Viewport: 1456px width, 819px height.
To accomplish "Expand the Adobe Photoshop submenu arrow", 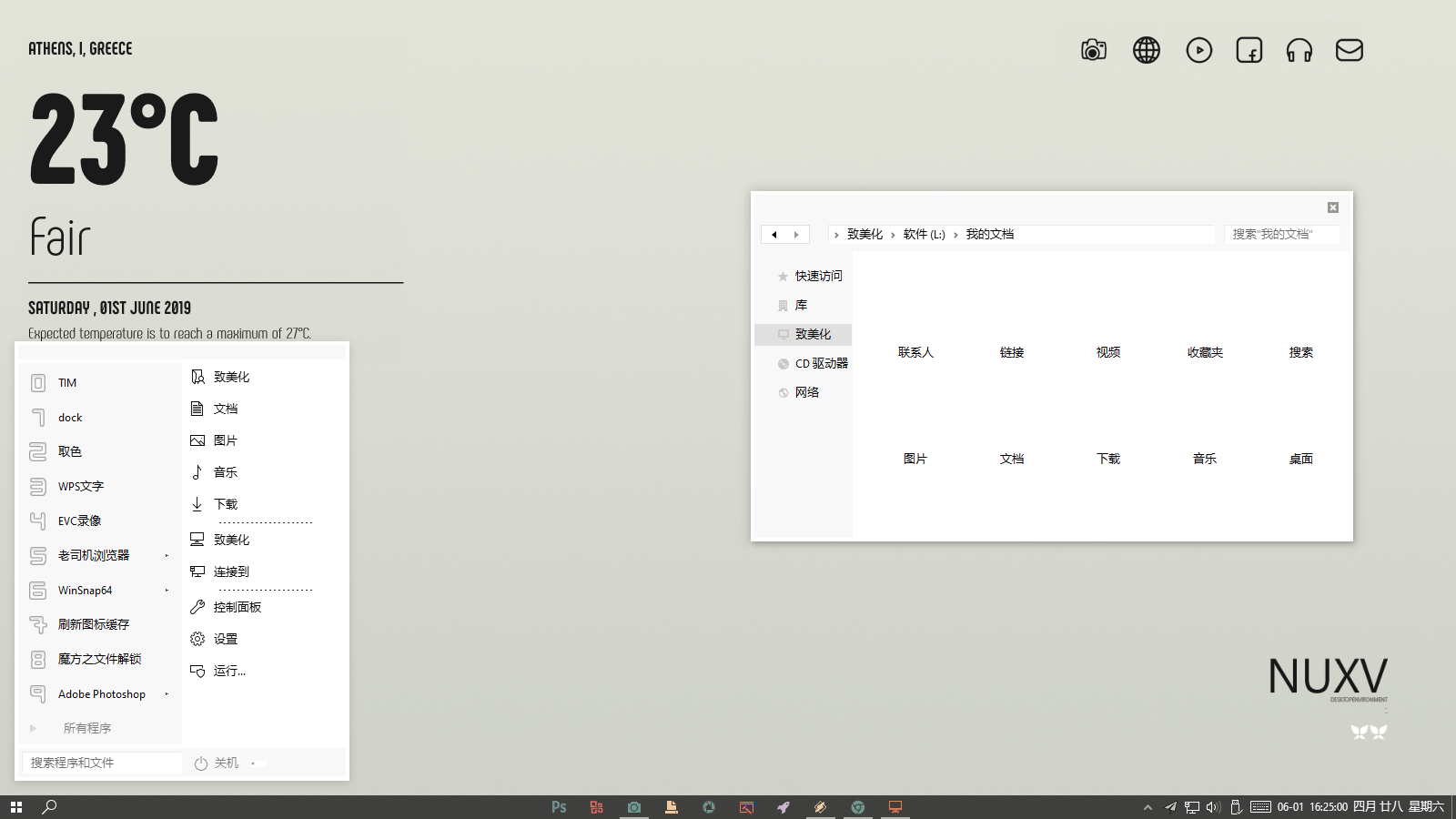I will pyautogui.click(x=167, y=693).
